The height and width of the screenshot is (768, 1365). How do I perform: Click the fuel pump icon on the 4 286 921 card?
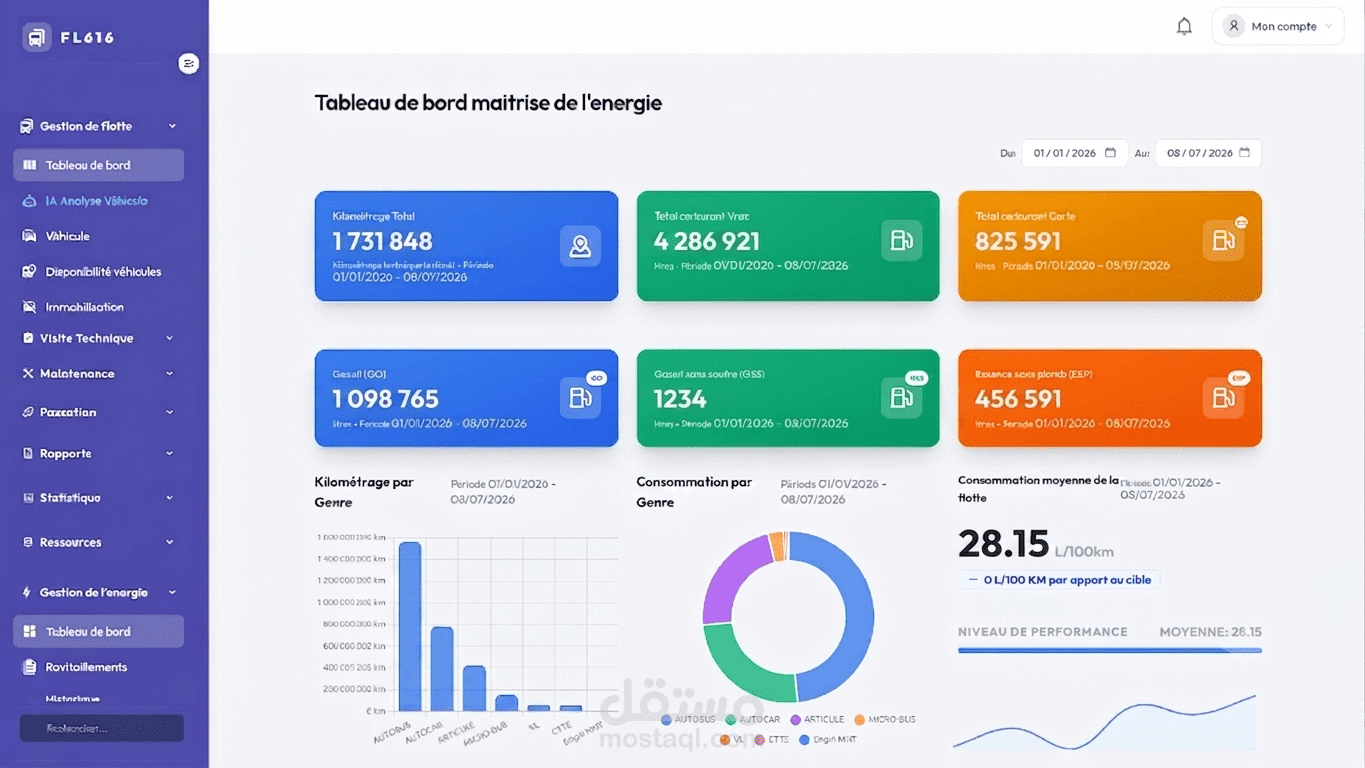point(901,240)
